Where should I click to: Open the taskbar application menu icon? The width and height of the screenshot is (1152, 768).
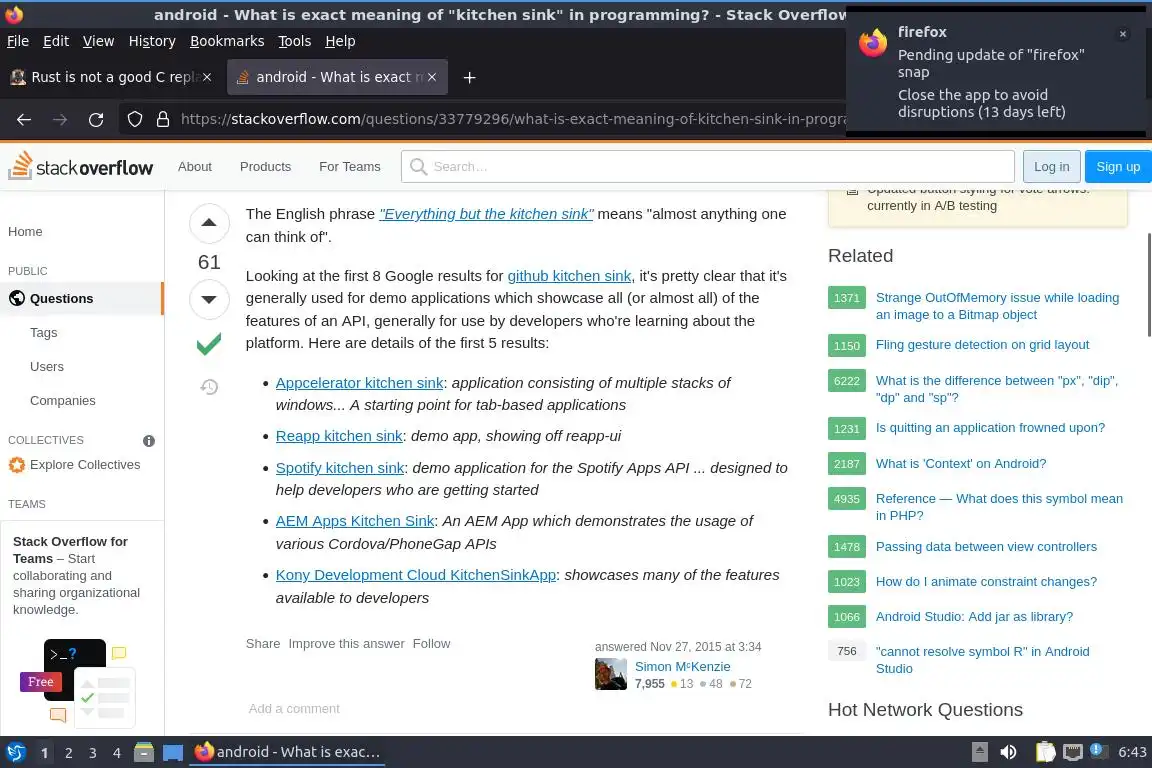click(x=15, y=753)
